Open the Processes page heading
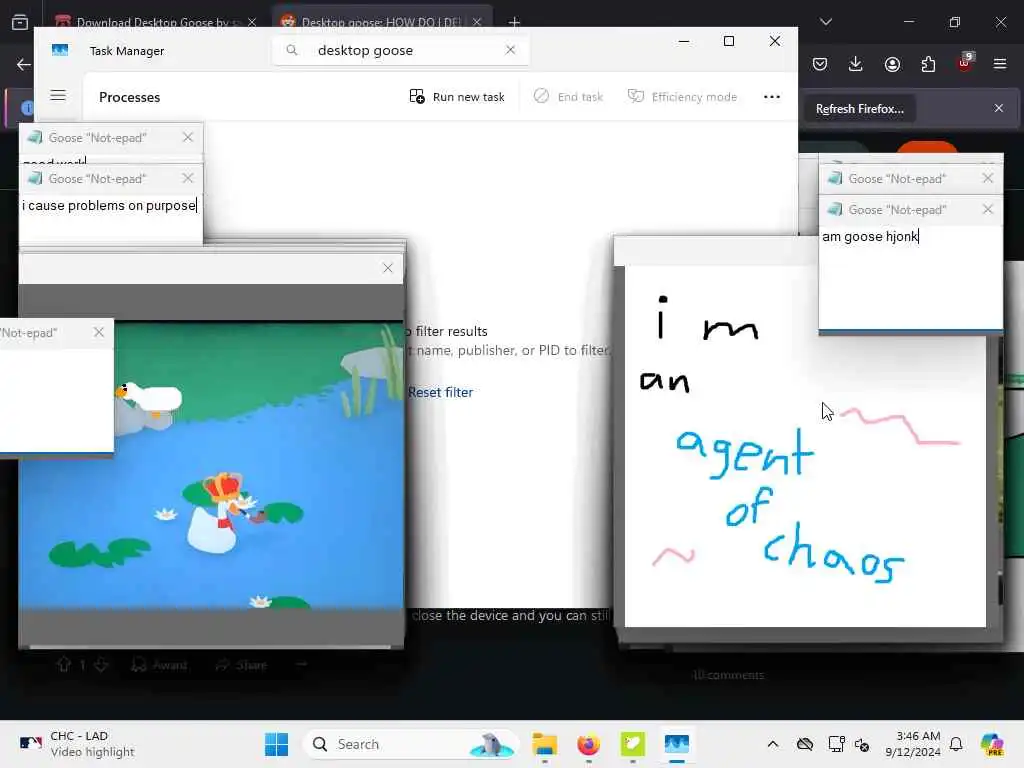 click(x=129, y=97)
